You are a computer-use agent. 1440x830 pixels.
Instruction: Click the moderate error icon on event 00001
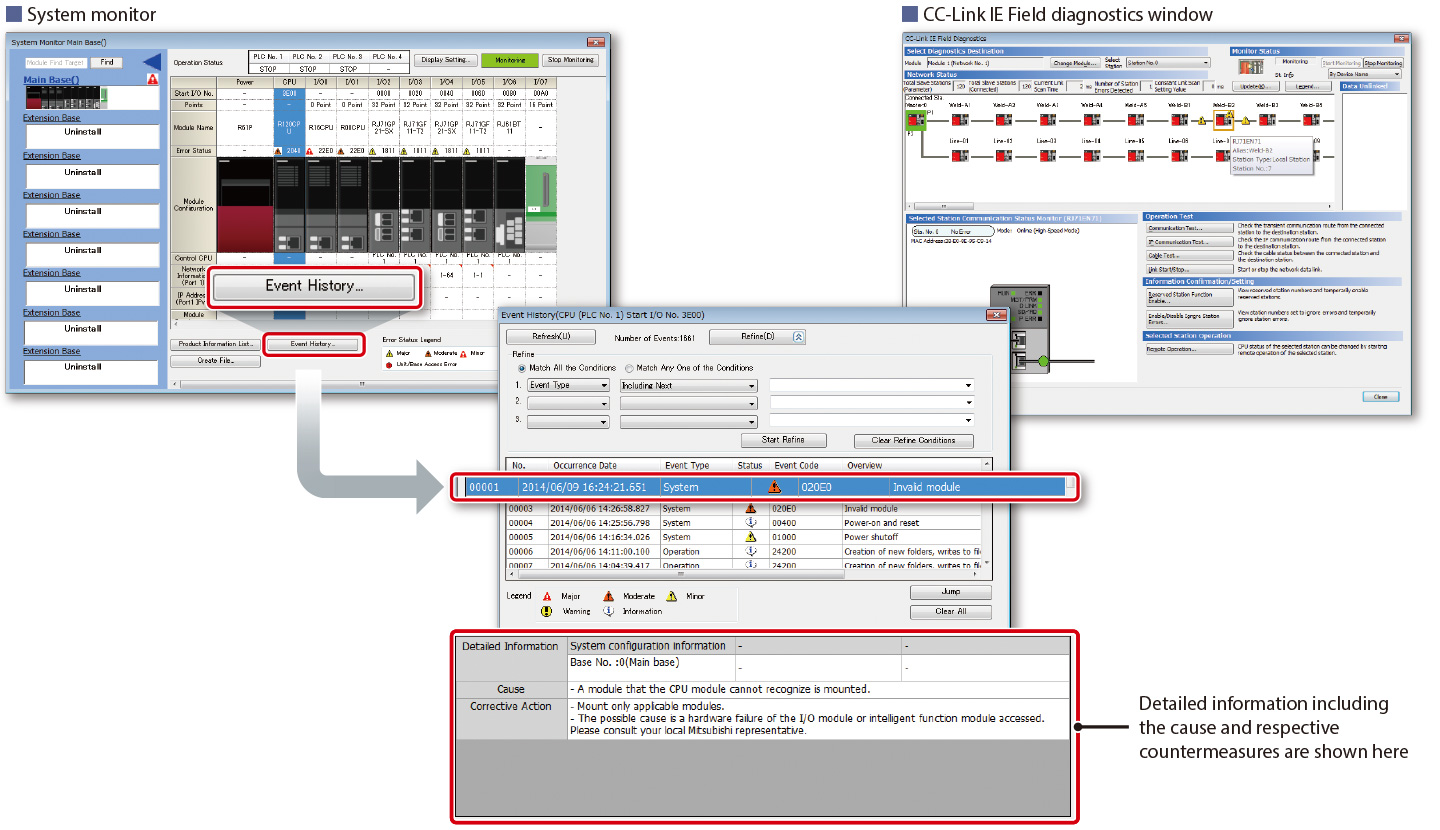click(x=773, y=487)
